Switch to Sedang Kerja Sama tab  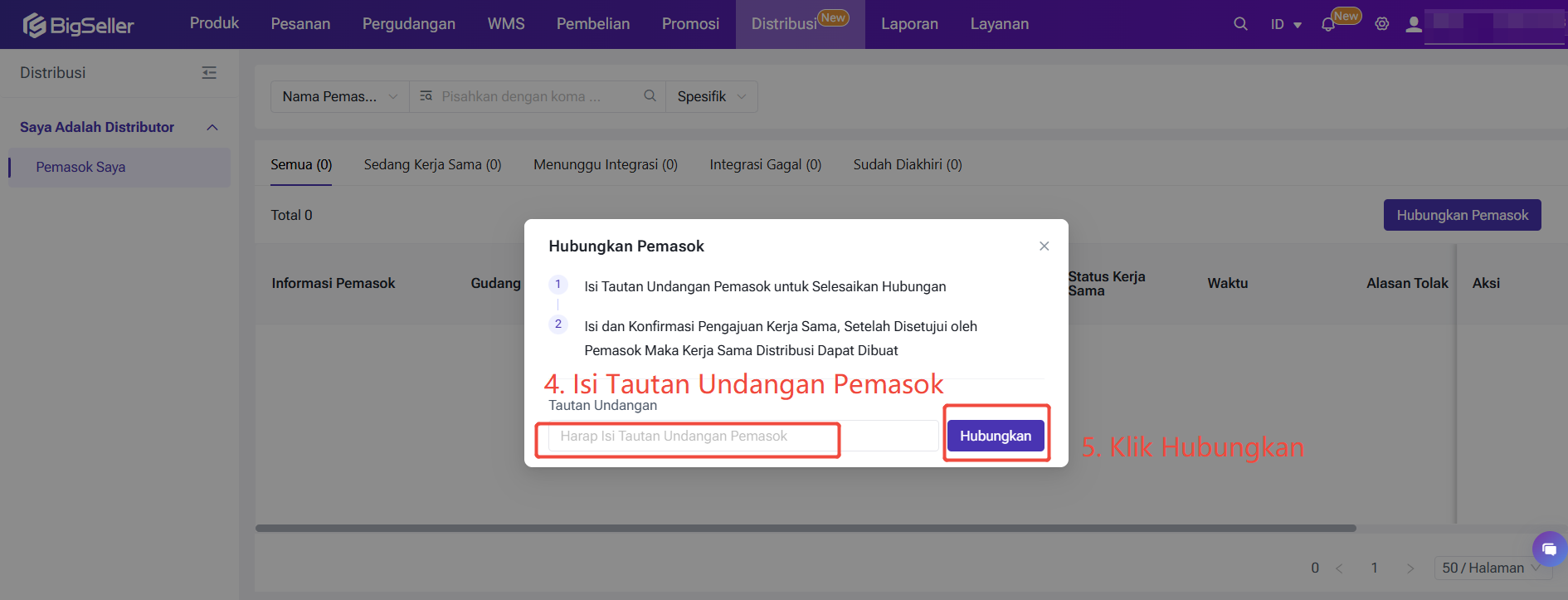432,164
